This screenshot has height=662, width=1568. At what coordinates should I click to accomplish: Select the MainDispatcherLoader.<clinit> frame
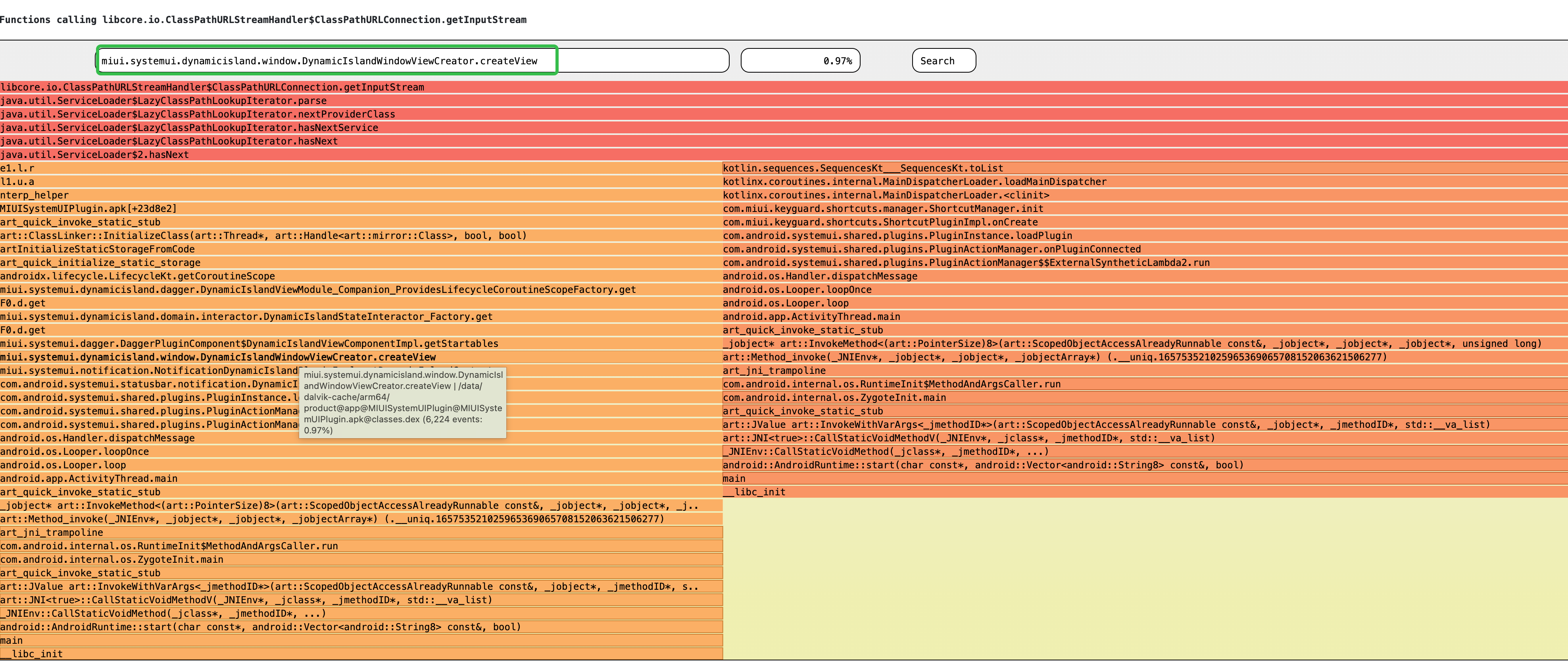pos(1145,195)
